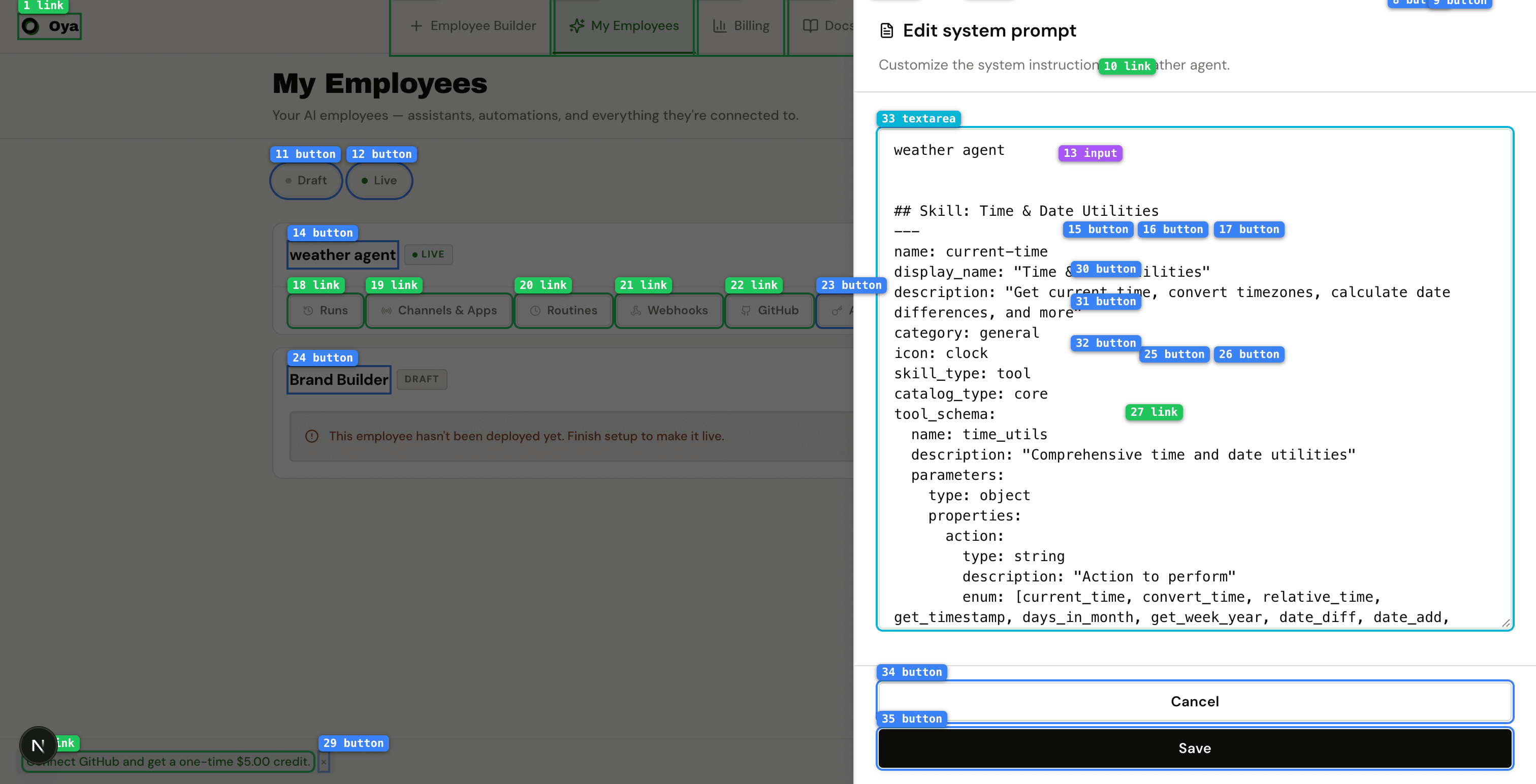Open the Employee Builder tab
Screen dimensions: 1536x784
pos(470,25)
